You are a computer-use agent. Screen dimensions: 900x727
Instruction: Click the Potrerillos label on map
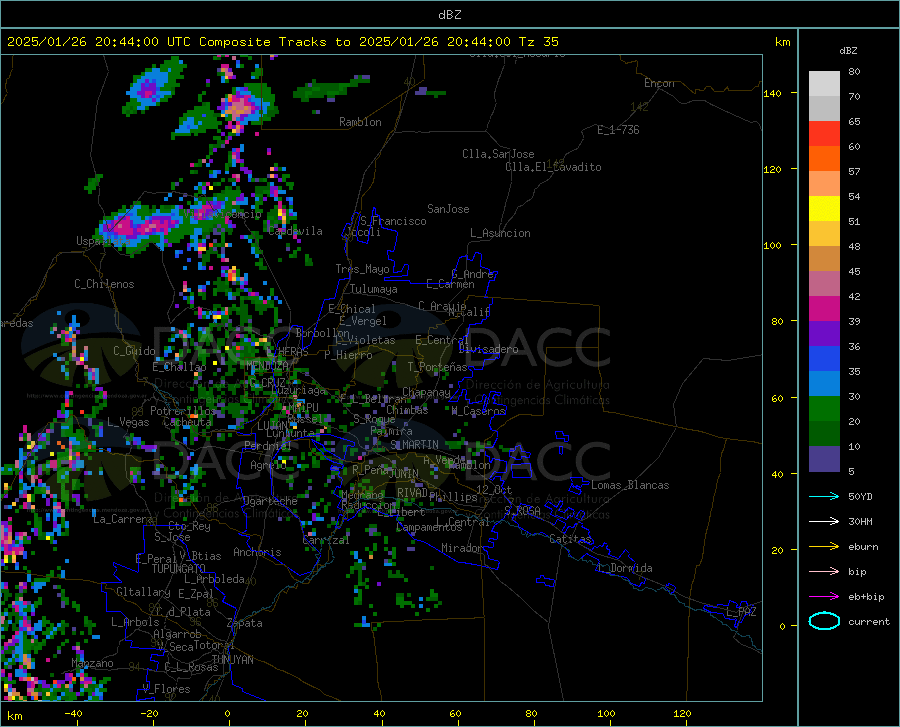click(x=183, y=411)
